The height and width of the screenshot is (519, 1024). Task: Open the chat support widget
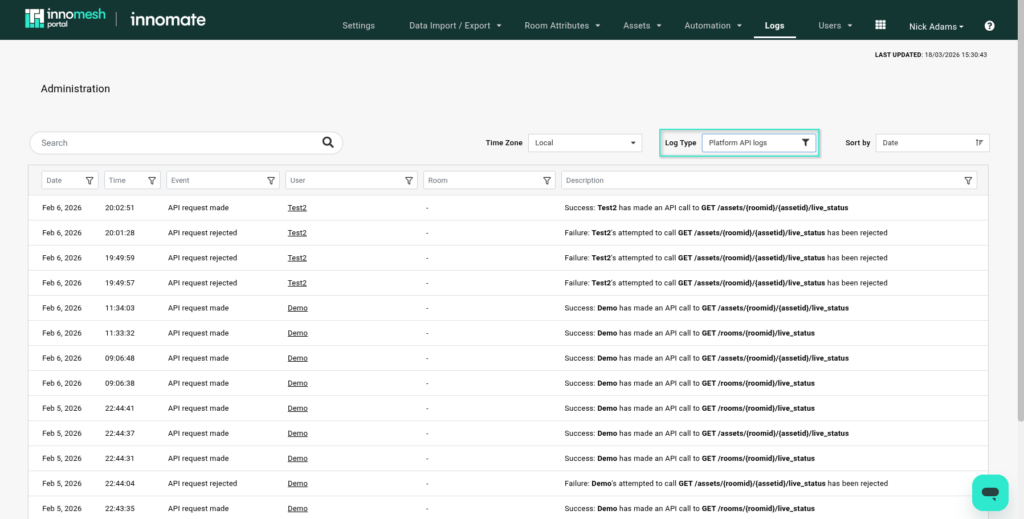(x=990, y=492)
